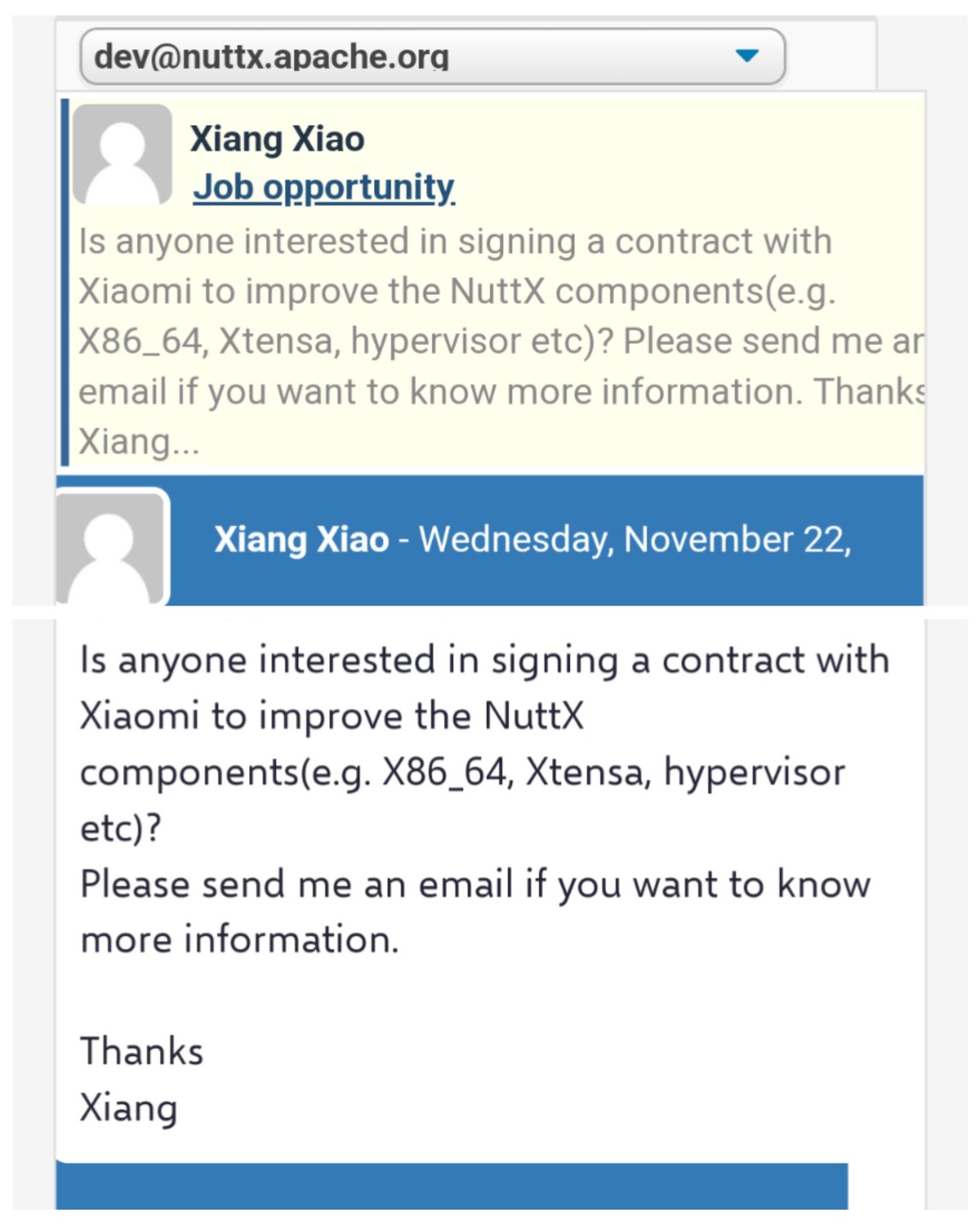
Task: Click the "more information." body line
Action: pyautogui.click(x=240, y=940)
